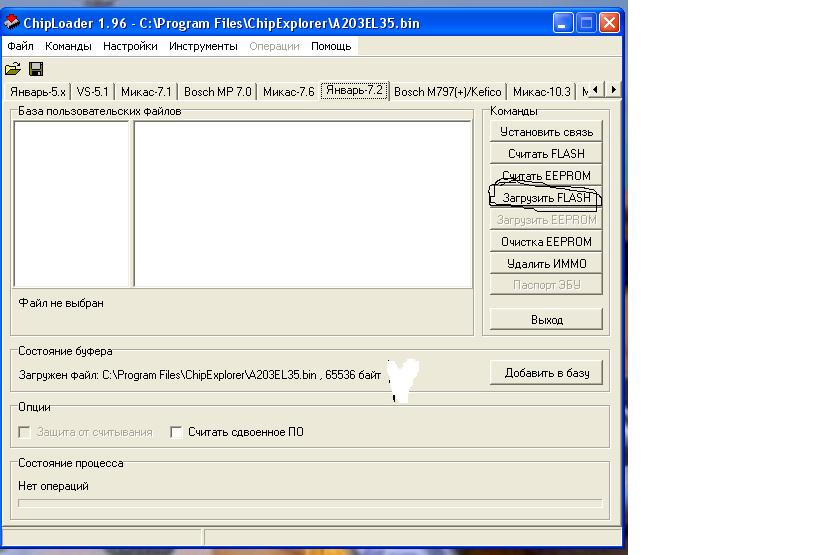
Task: Switch to the Микас-10.3 tab
Action: pyautogui.click(x=542, y=92)
